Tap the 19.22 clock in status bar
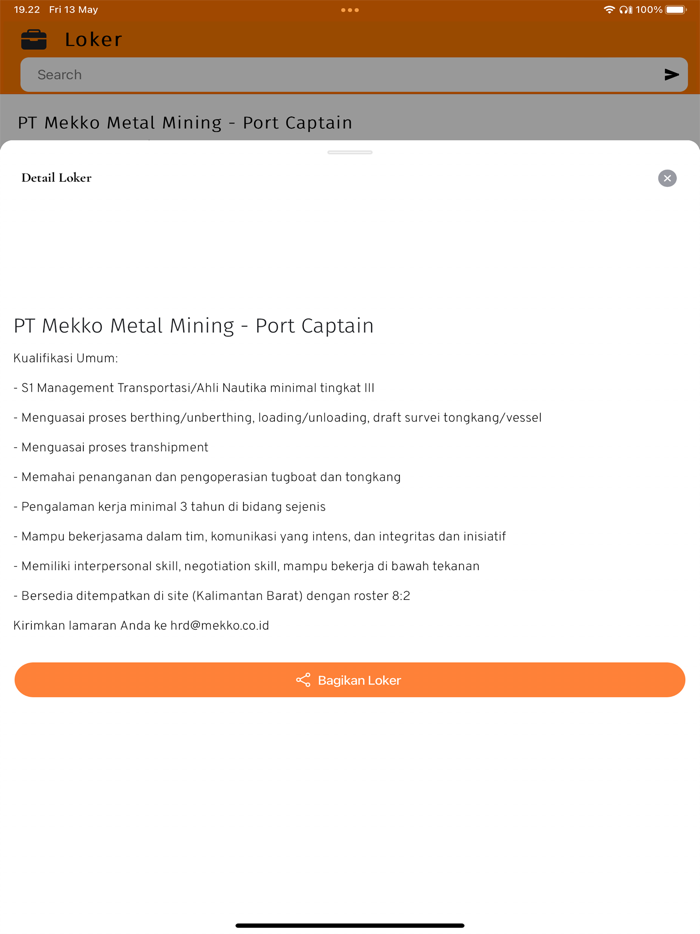Screen dimensions: 700x934 point(27,10)
